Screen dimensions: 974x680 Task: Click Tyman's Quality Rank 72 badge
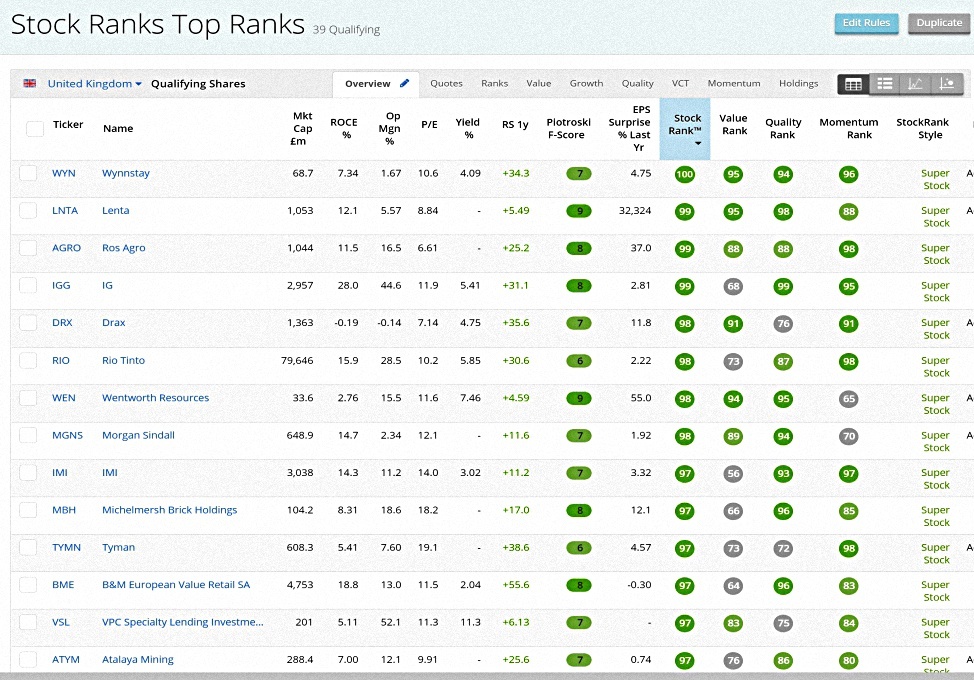783,548
